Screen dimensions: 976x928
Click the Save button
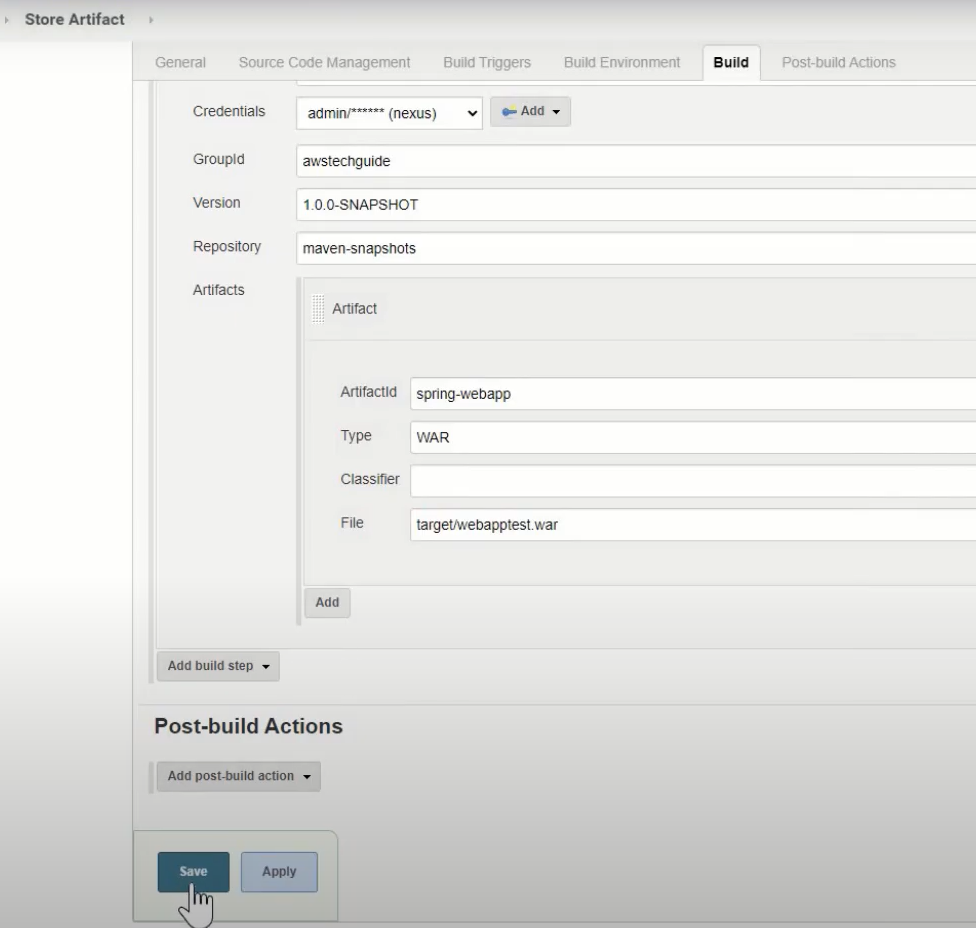click(194, 871)
